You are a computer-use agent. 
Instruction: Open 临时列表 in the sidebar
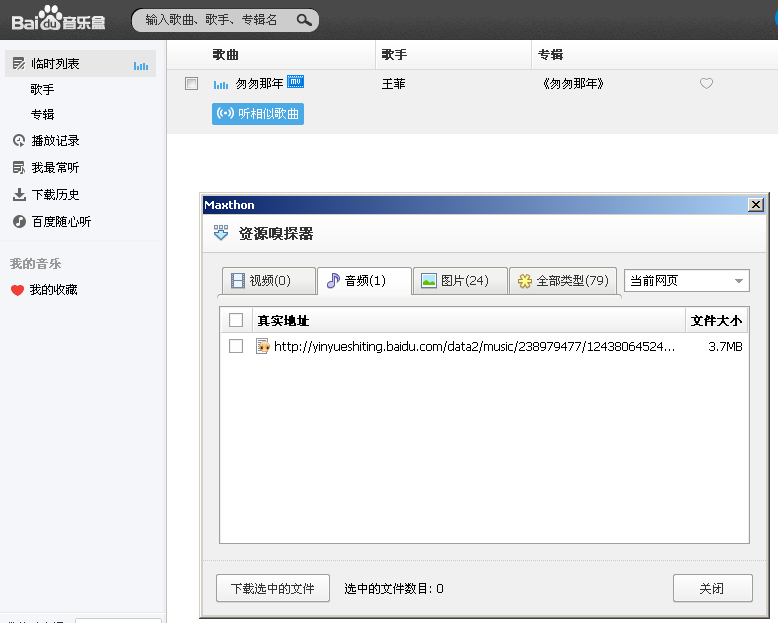click(x=80, y=63)
